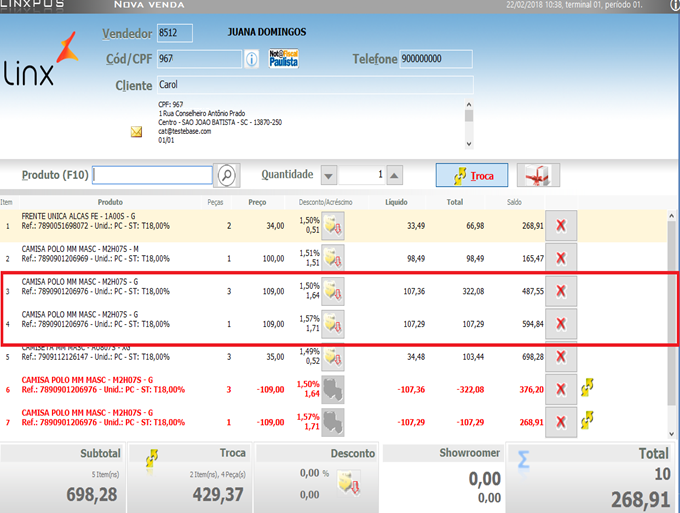The height and width of the screenshot is (513, 680).
Task: Click the Subtotal value 698,28
Action: 92,494
